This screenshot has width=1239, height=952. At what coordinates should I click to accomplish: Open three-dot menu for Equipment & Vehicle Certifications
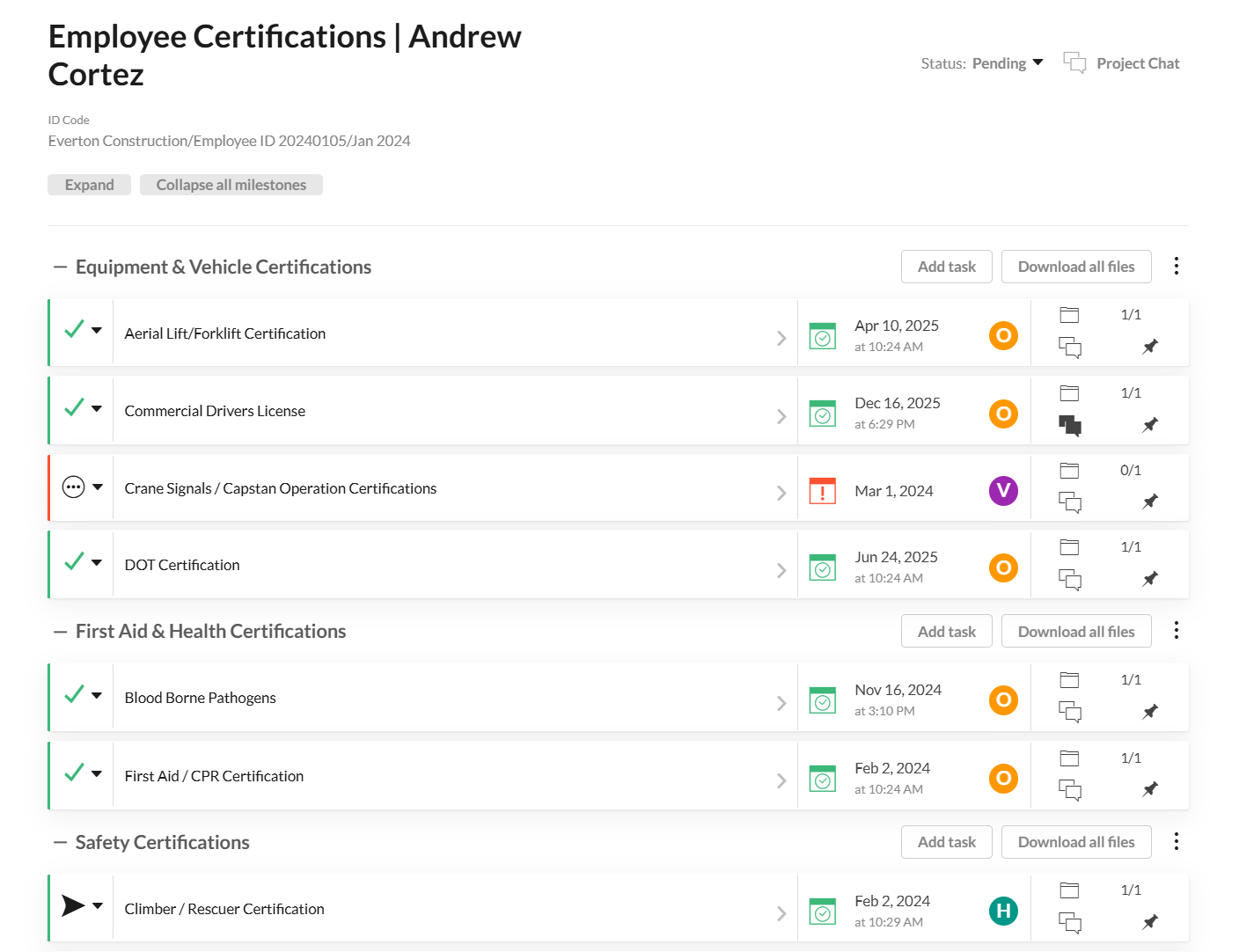1177,266
